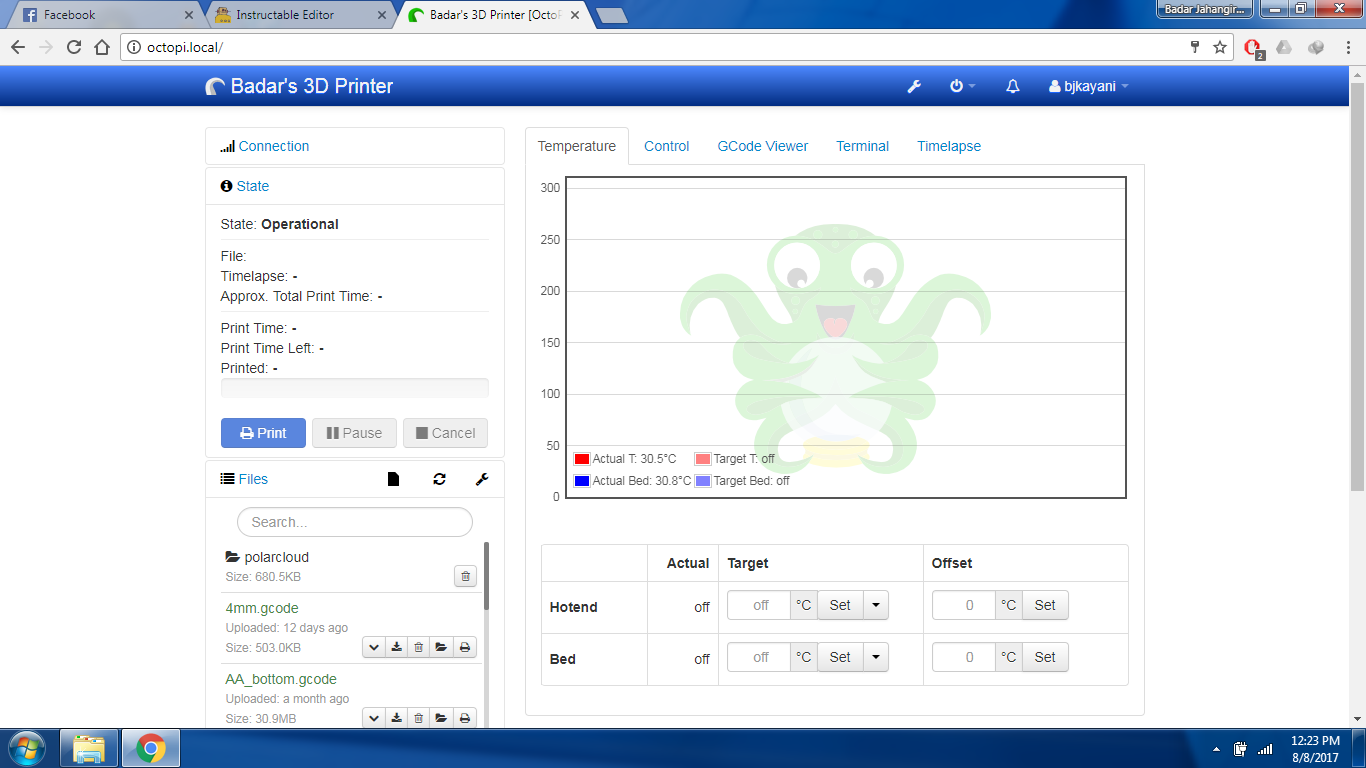Switch to the Temperature tab

click(577, 146)
